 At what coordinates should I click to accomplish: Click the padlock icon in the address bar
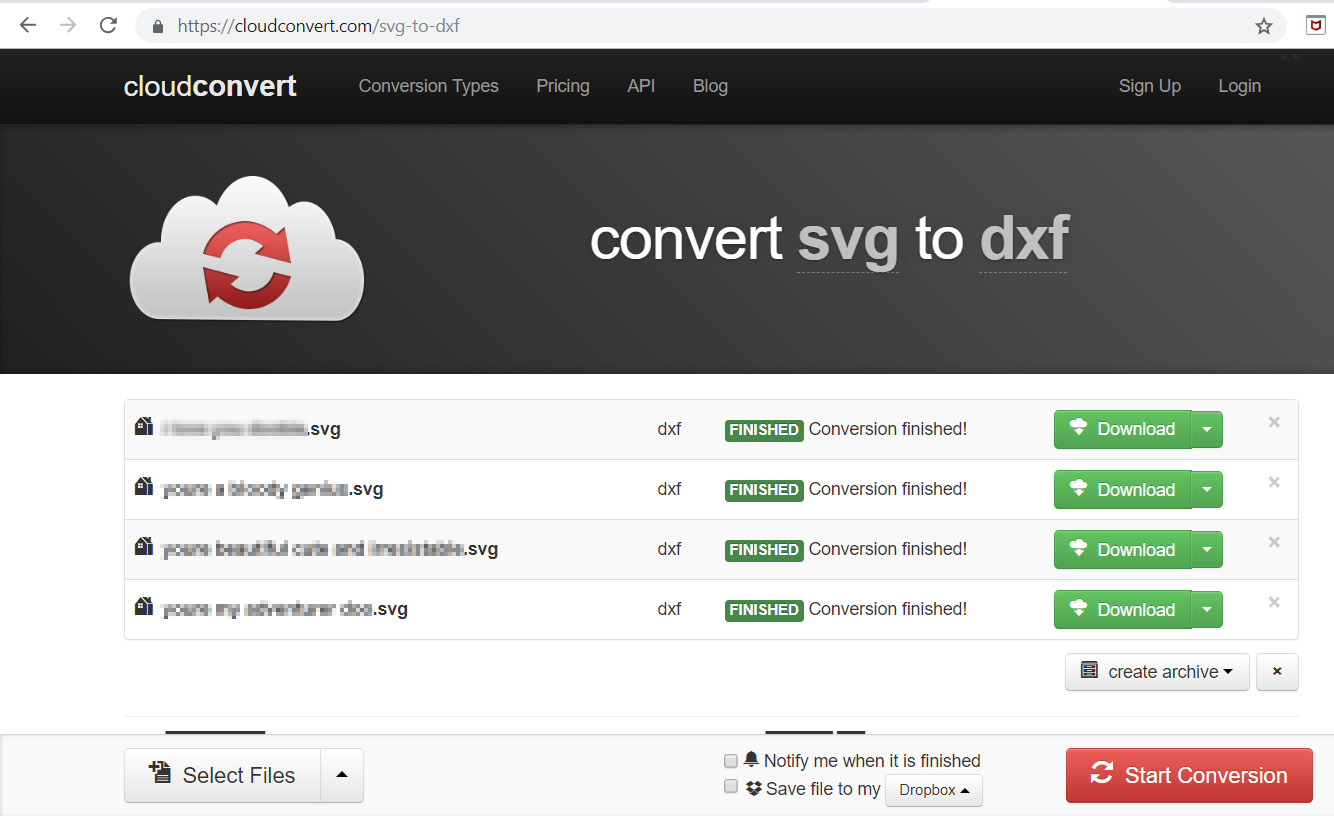pos(156,27)
